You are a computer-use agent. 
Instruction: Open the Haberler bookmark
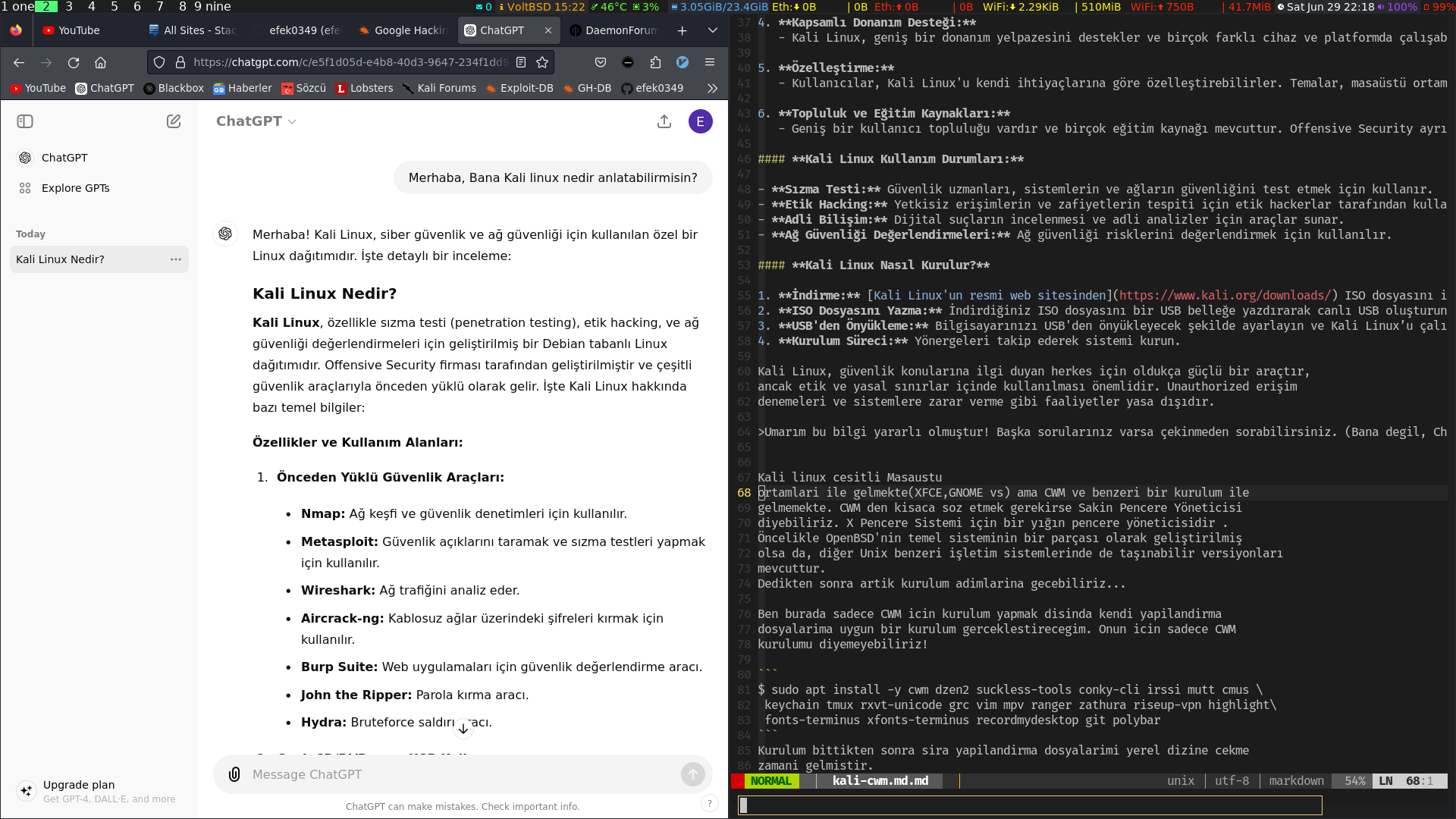(x=243, y=88)
